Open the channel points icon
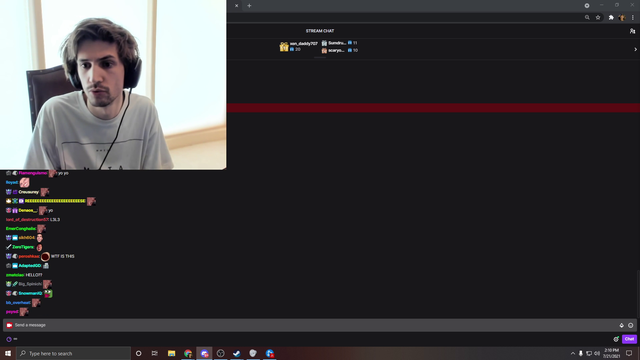This screenshot has height=360, width=640. coord(9,339)
